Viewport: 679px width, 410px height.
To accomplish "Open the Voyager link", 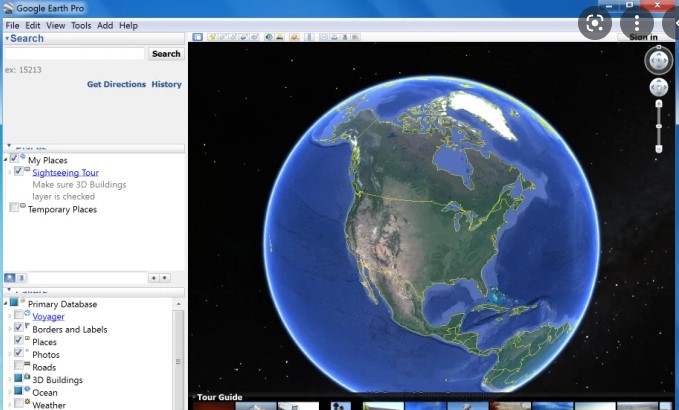I will [48, 316].
